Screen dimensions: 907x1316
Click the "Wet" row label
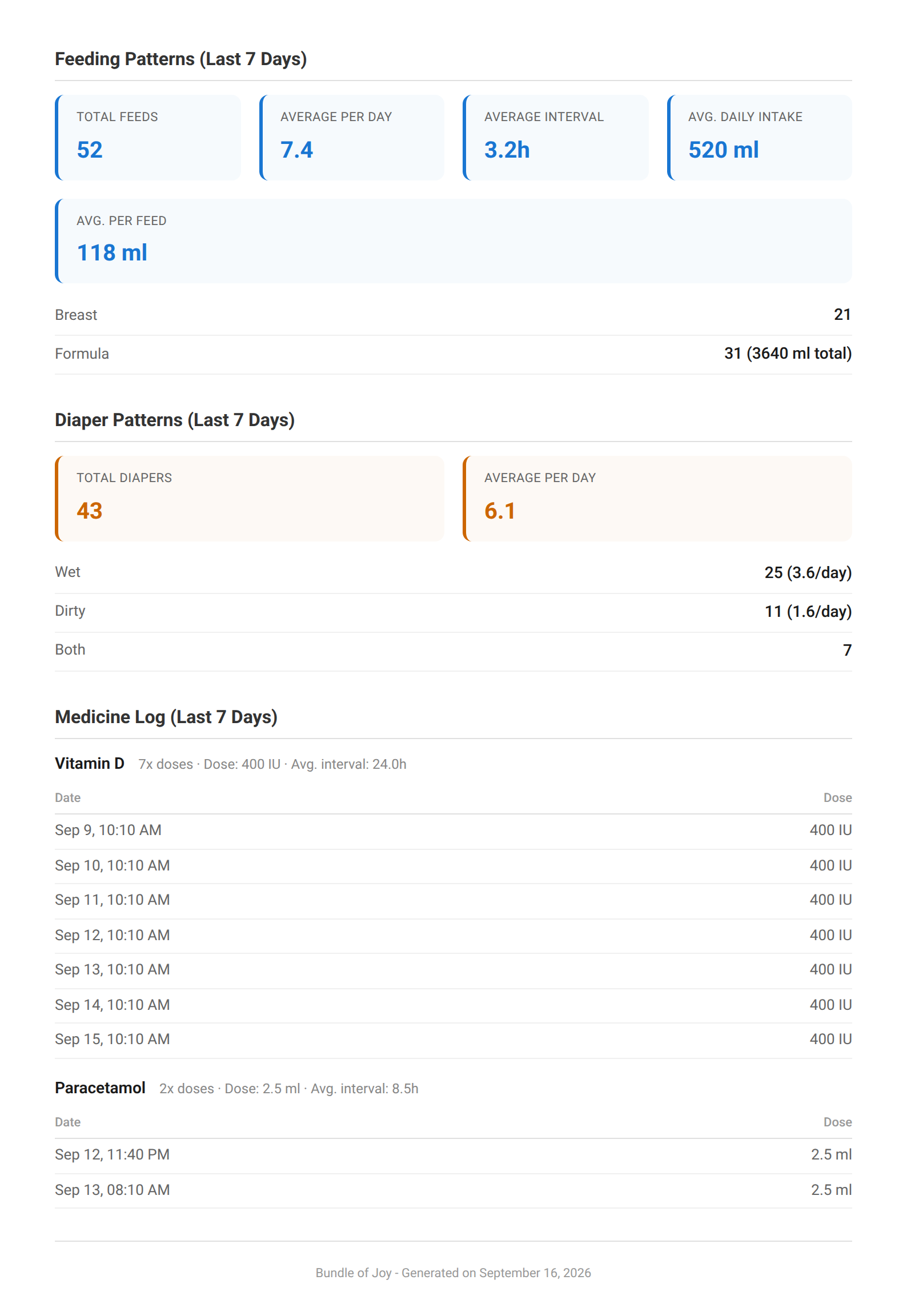[x=67, y=572]
